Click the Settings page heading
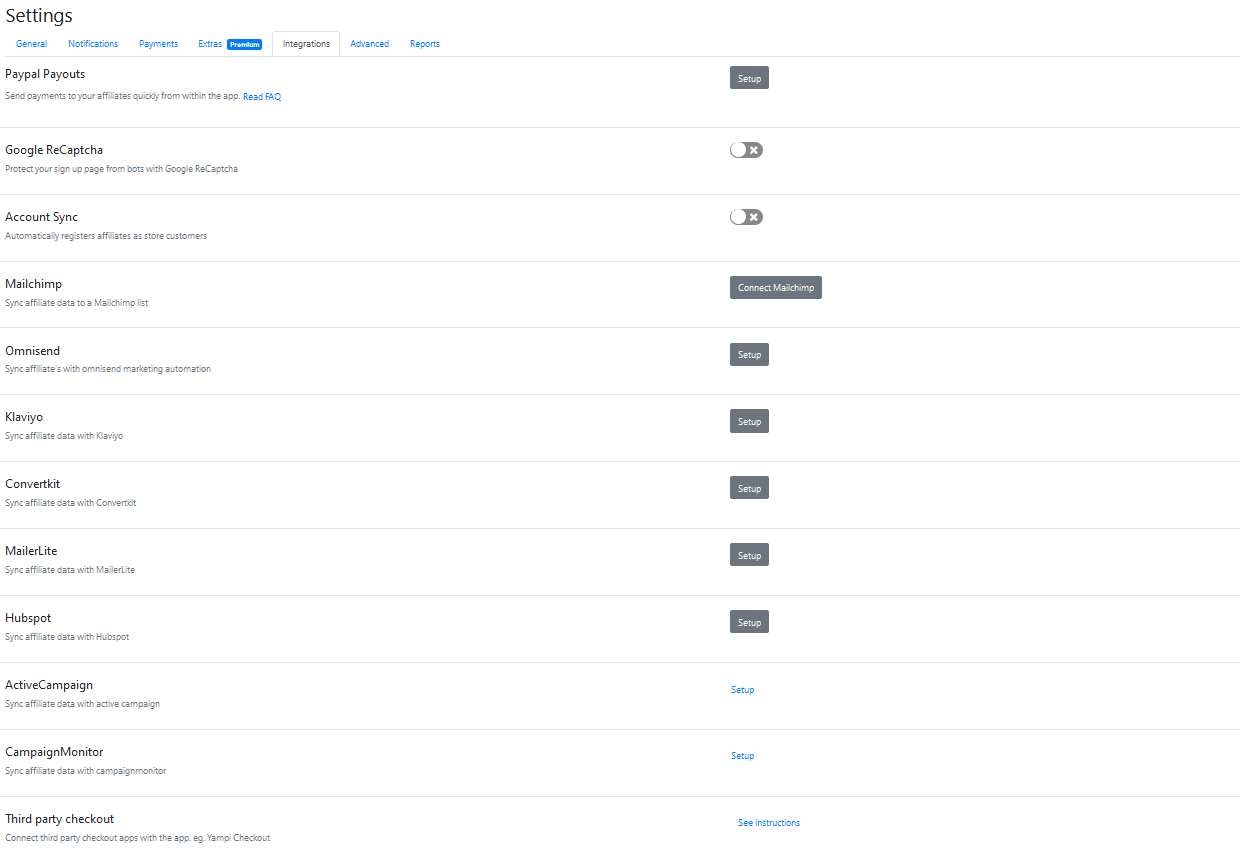The height and width of the screenshot is (850, 1240). pyautogui.click(x=39, y=16)
